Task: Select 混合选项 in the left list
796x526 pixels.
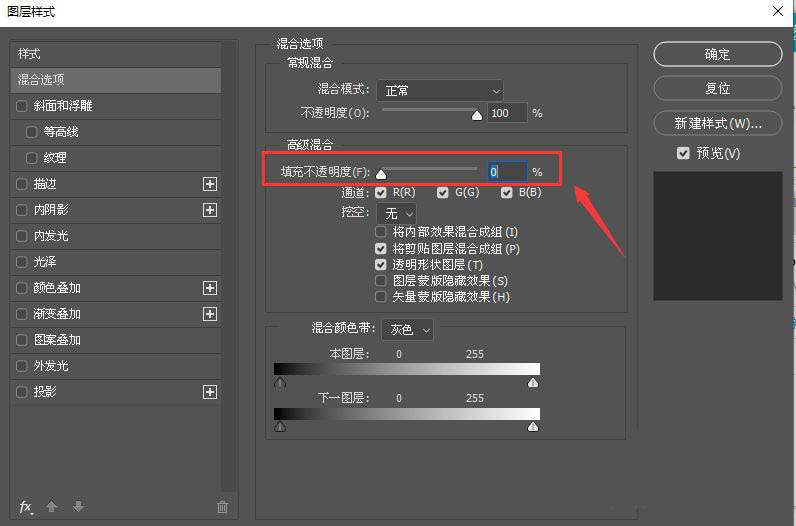Action: pyautogui.click(x=116, y=80)
